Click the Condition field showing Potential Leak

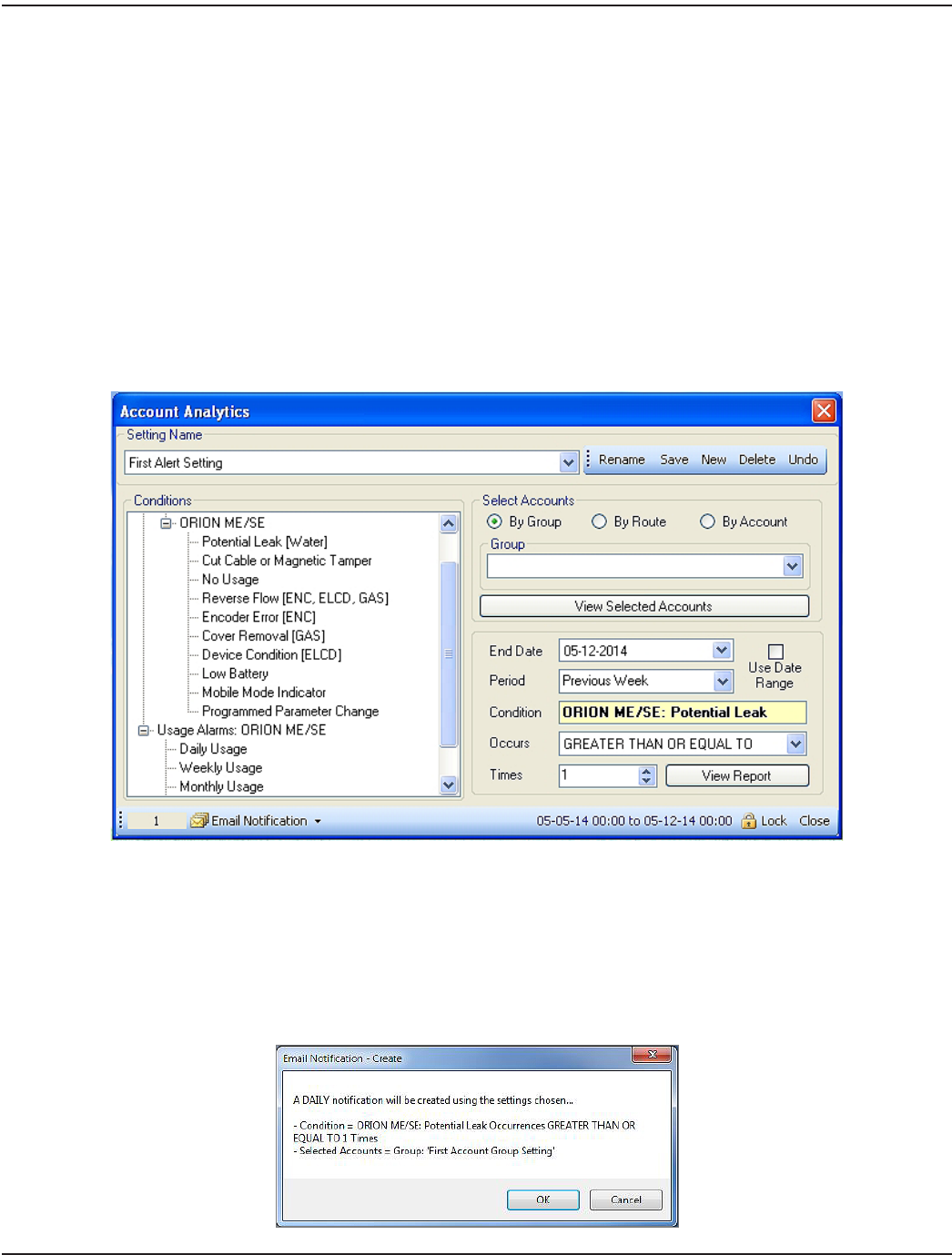click(683, 713)
